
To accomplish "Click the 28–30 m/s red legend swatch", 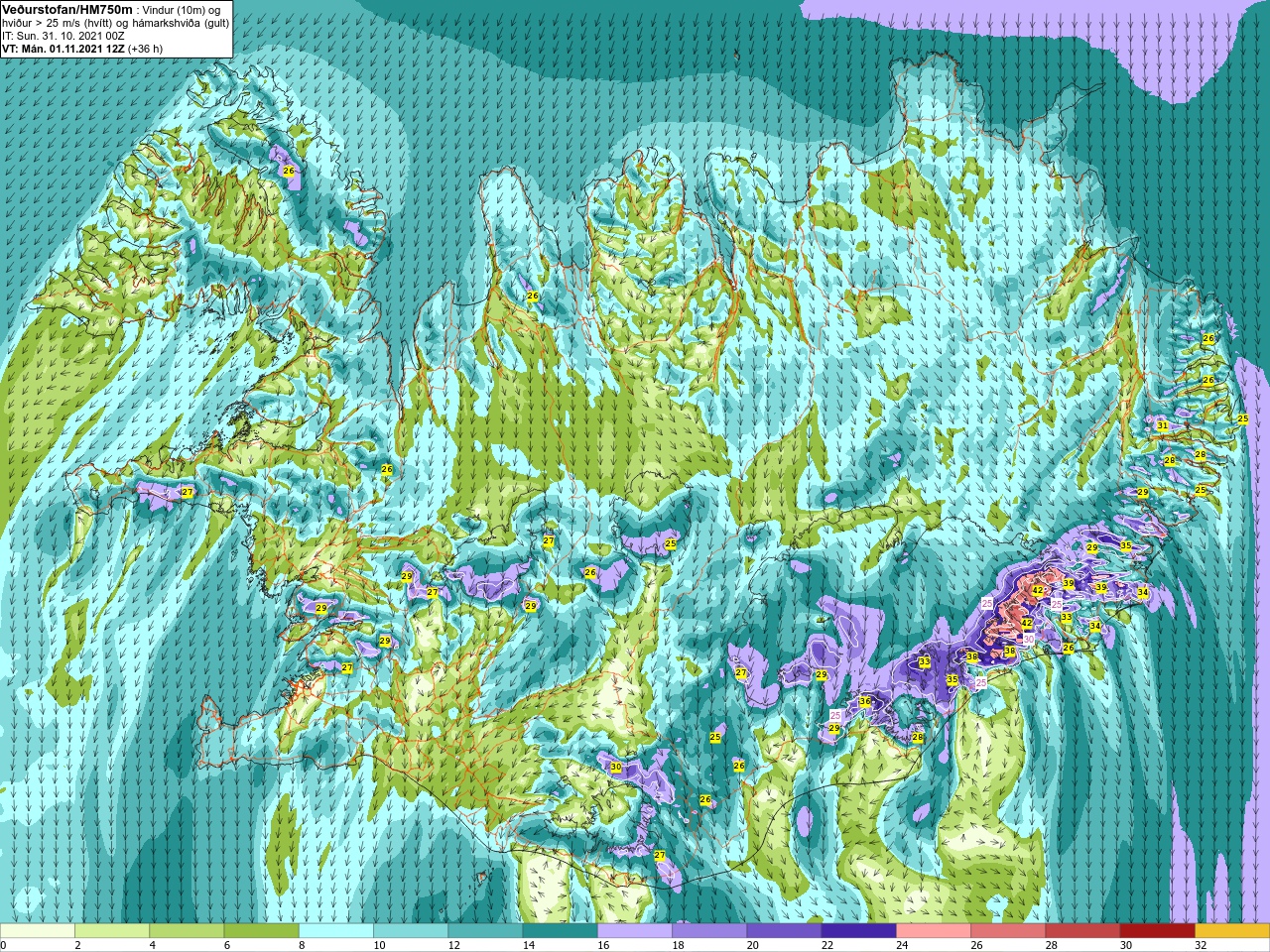I will pos(1082,931).
